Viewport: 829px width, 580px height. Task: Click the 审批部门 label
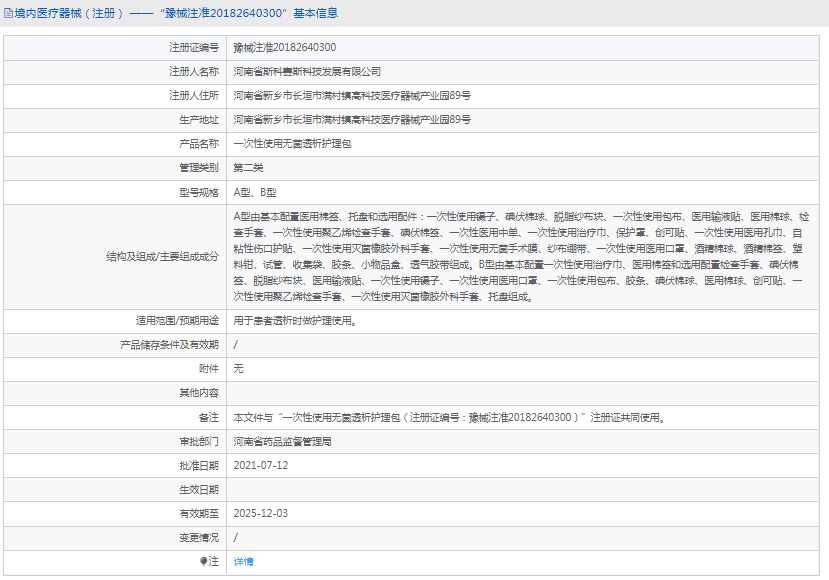199,441
